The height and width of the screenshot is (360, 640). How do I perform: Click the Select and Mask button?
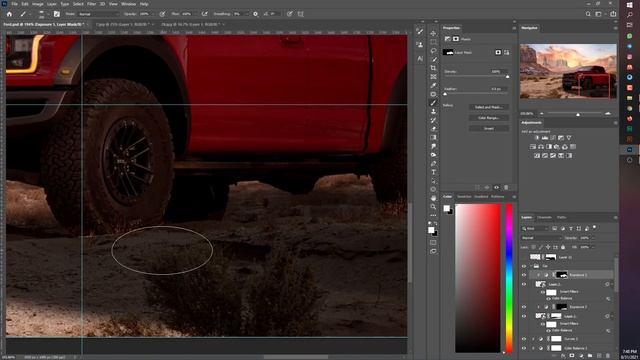(489, 107)
